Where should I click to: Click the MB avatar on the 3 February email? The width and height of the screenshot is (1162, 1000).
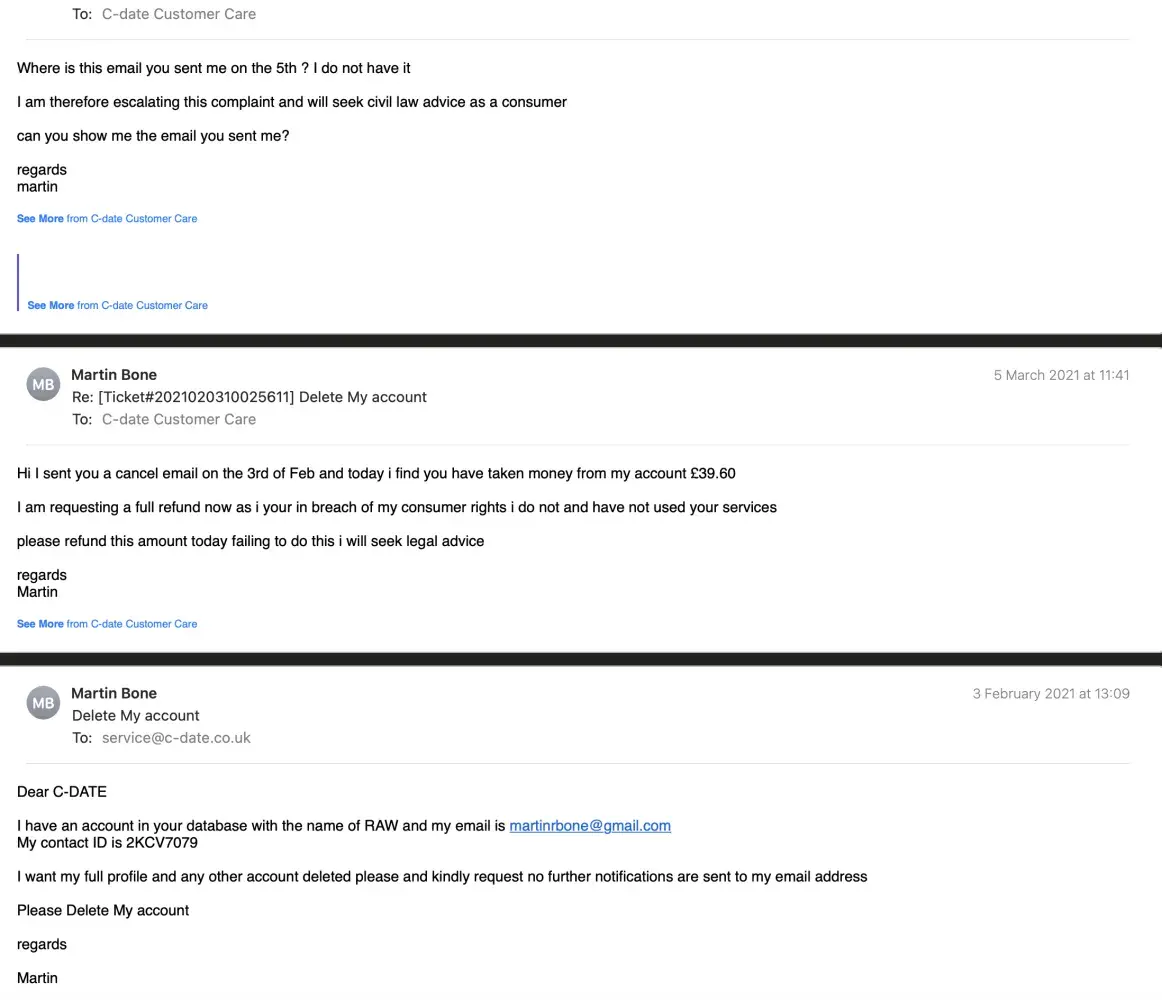pos(43,703)
